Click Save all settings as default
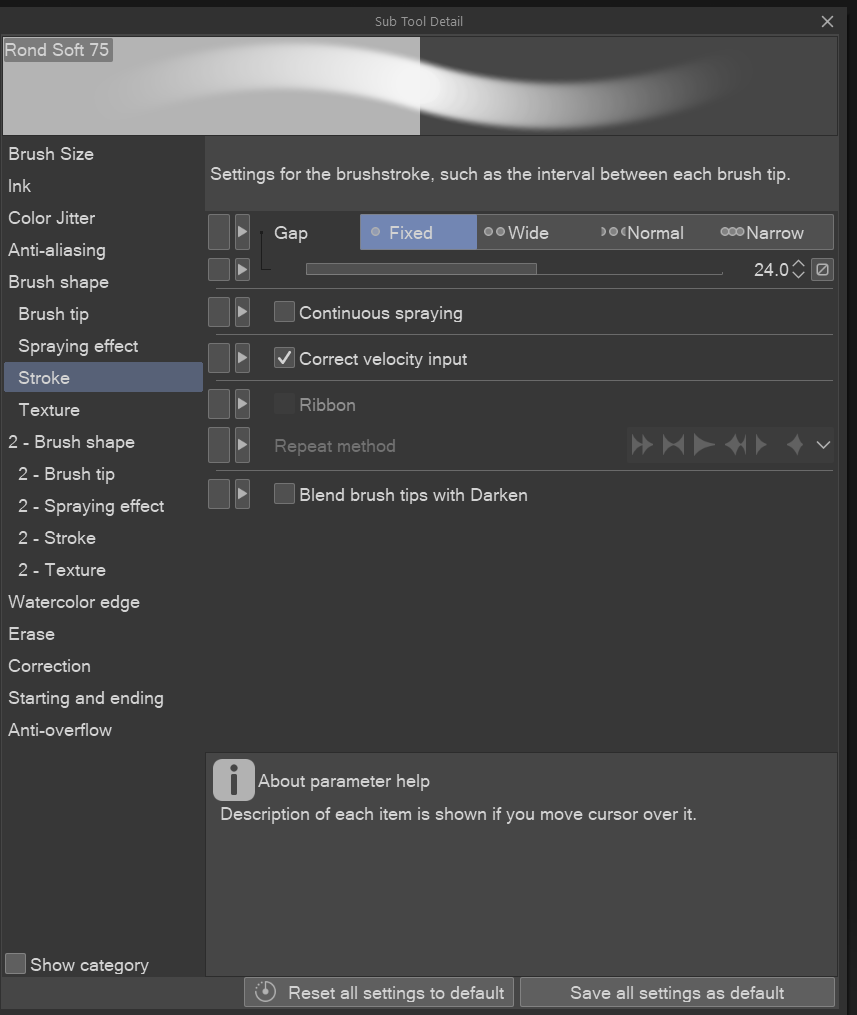This screenshot has height=1015, width=857. pos(677,992)
